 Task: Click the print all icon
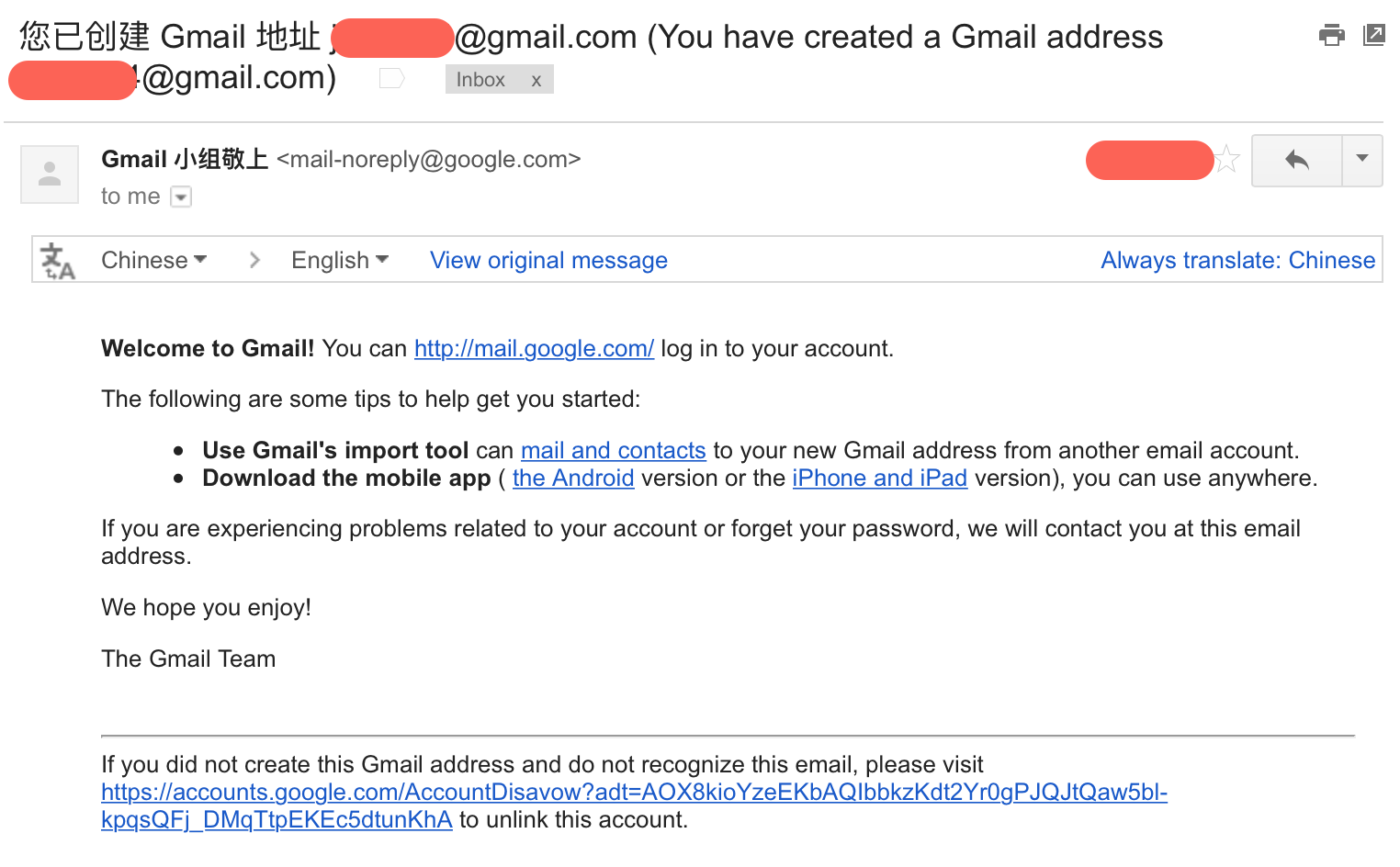1331,36
